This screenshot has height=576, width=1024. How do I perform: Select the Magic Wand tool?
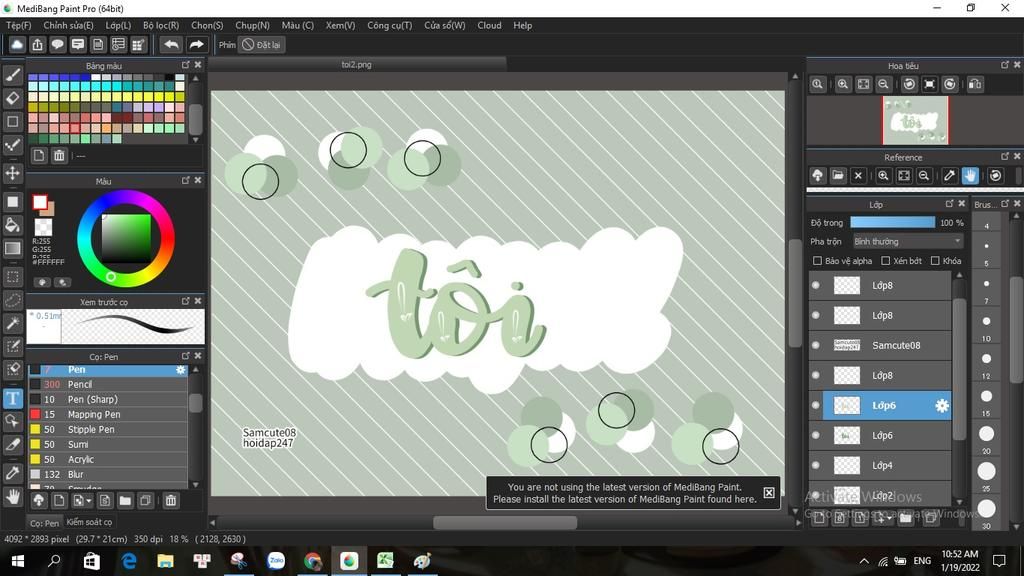[x=12, y=323]
